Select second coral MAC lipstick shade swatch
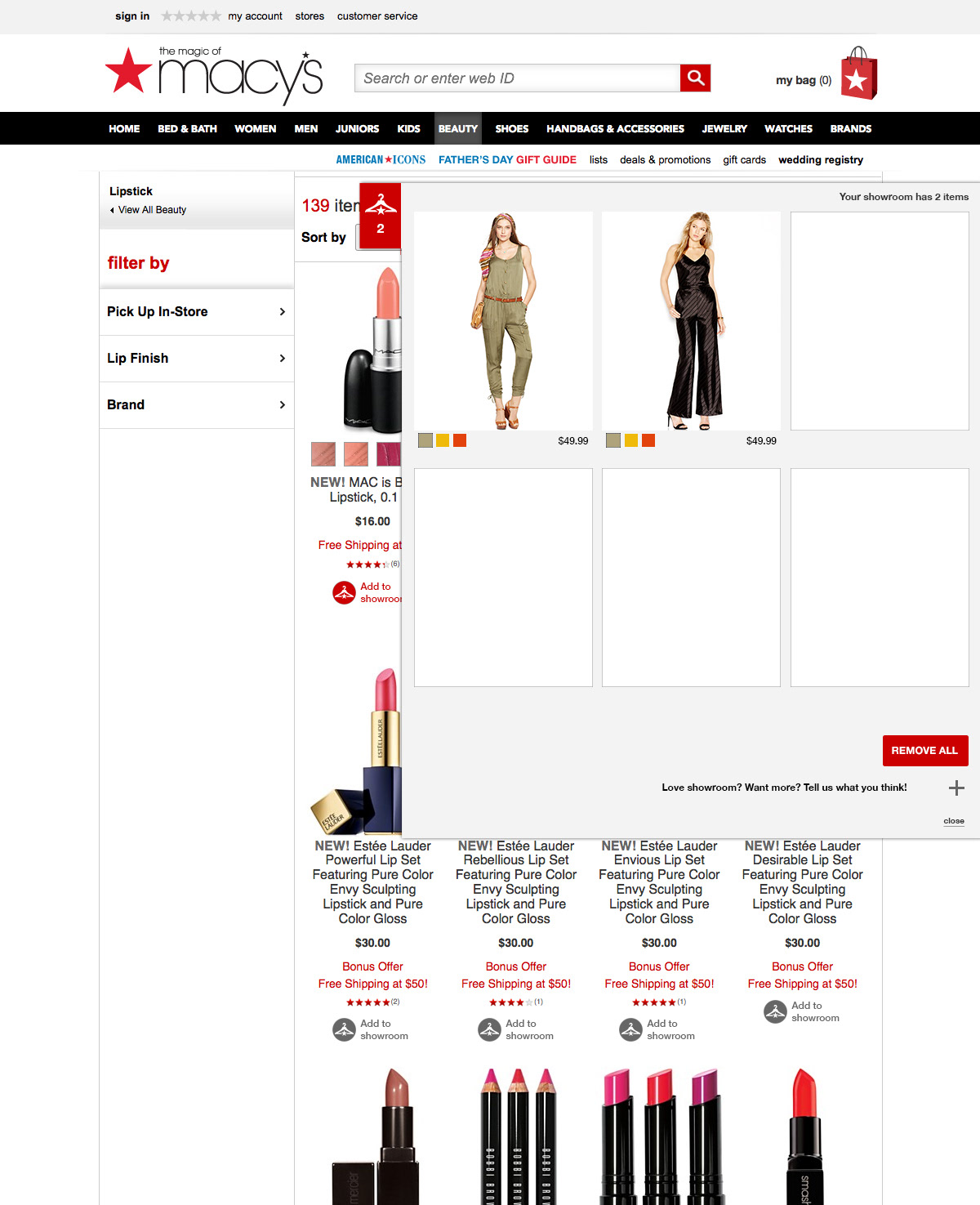Viewport: 980px width, 1205px height. click(356, 453)
